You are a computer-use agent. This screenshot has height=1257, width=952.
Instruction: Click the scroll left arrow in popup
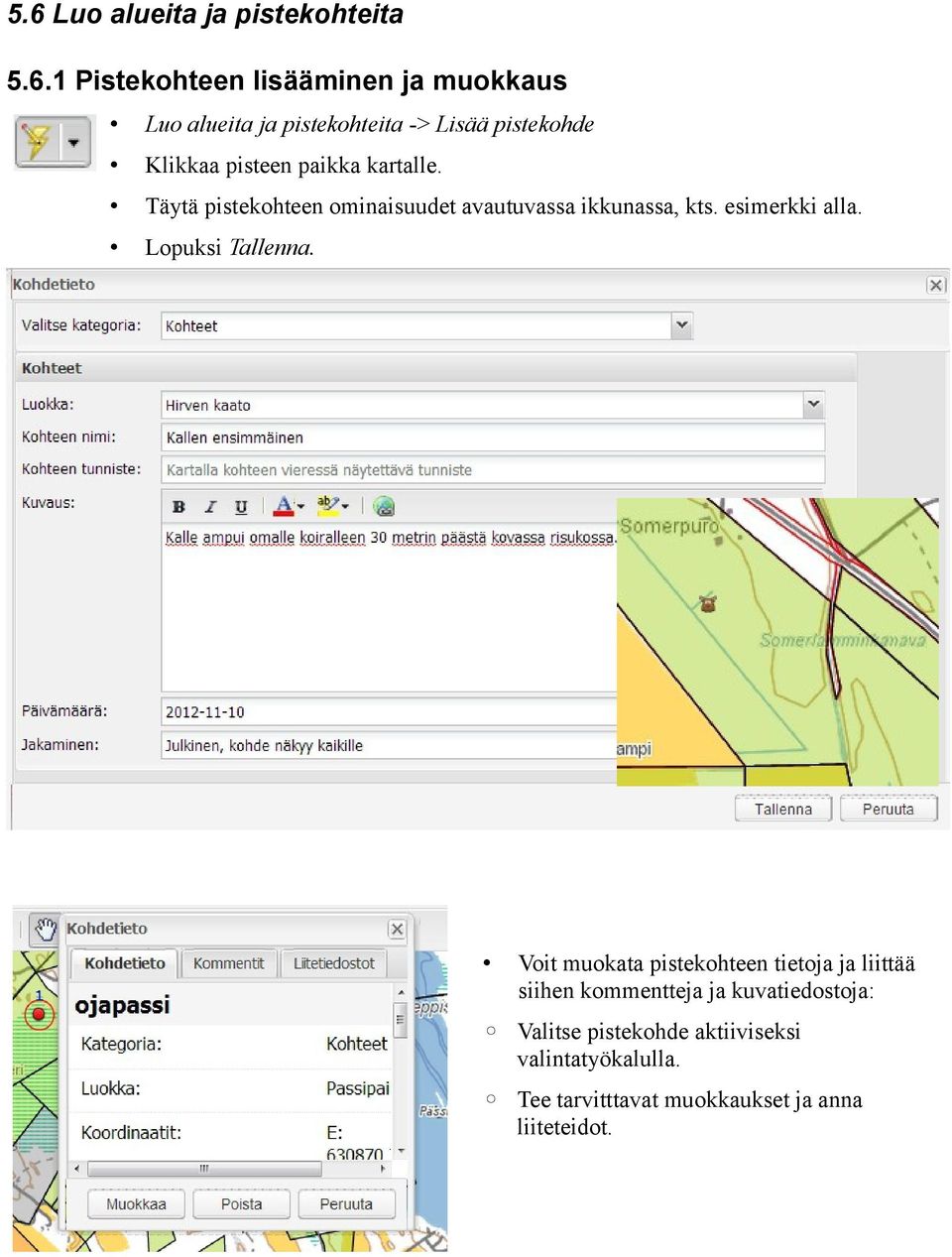coord(76,1169)
